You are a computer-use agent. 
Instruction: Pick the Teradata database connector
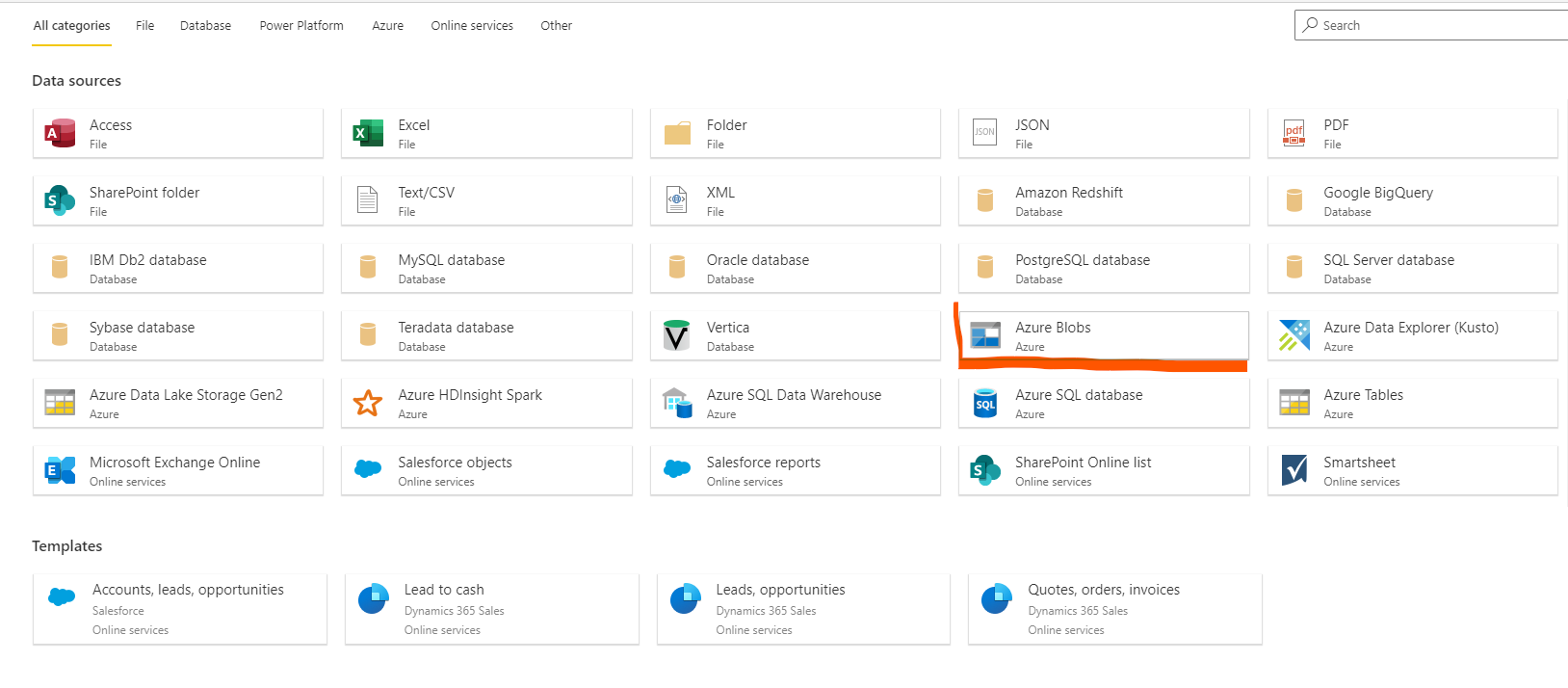(x=486, y=335)
